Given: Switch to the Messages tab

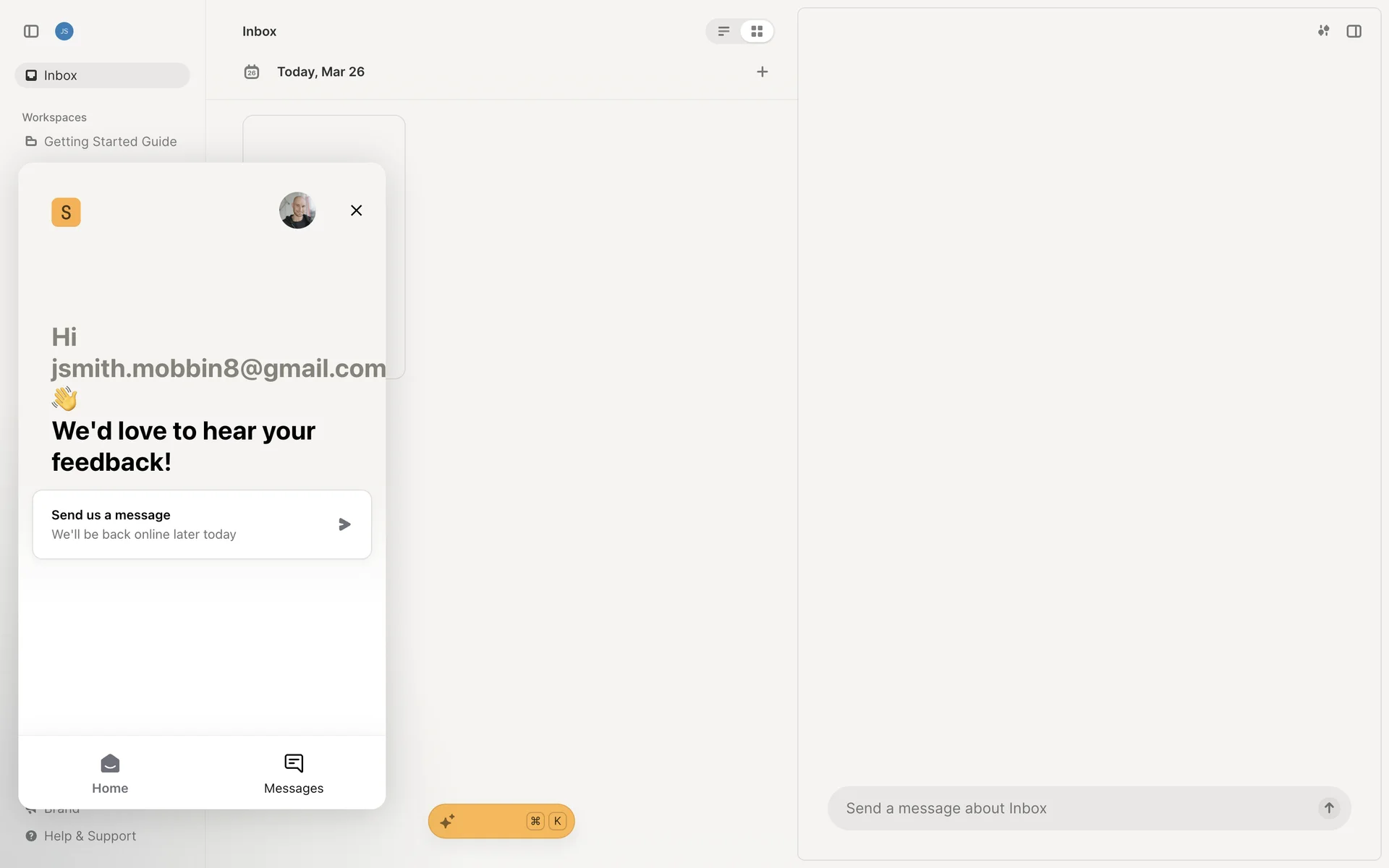Looking at the screenshot, I should pos(294,773).
